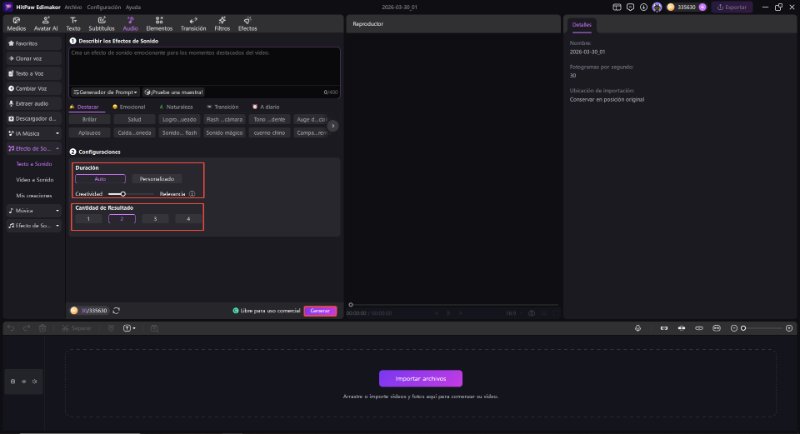800x434 pixels.
Task: Set Cantidad de Resultado to 1
Action: pos(88,219)
